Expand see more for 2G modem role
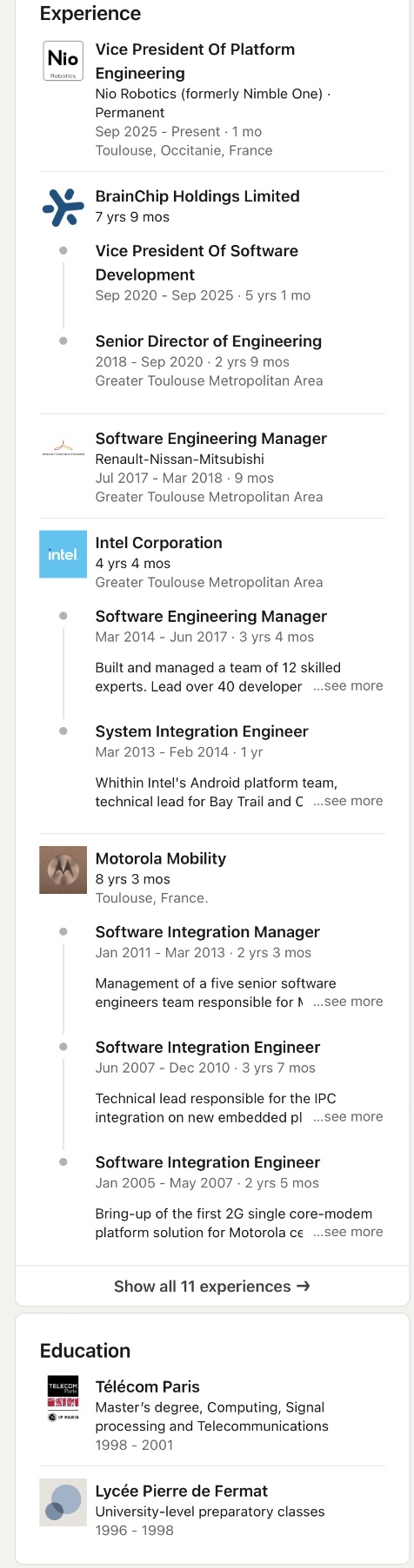The image size is (414, 1568). click(348, 1232)
